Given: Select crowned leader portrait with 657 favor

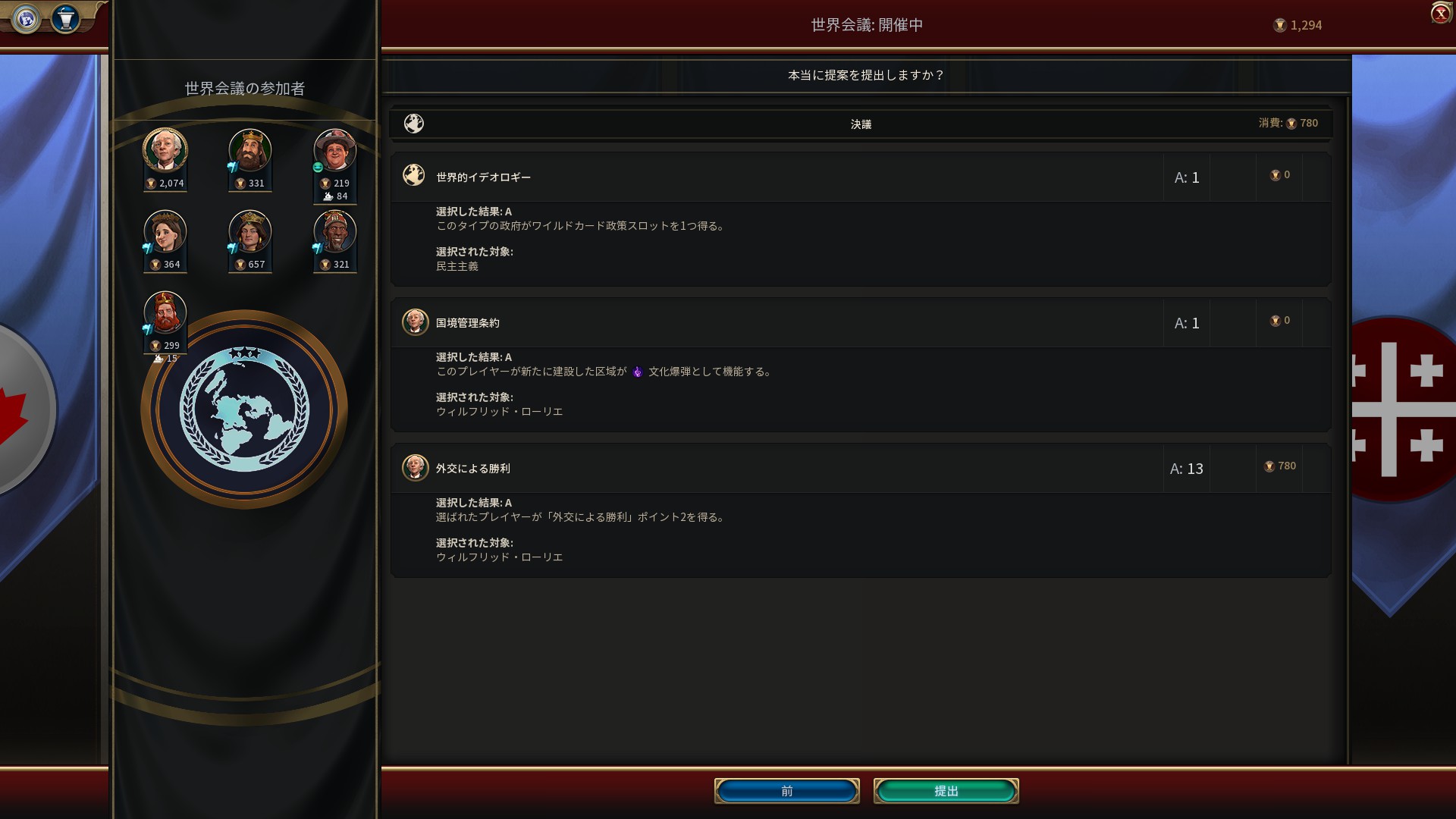Looking at the screenshot, I should (250, 231).
